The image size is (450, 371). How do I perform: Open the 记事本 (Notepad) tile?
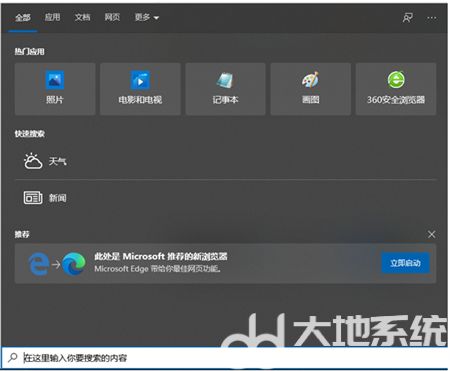[225, 89]
